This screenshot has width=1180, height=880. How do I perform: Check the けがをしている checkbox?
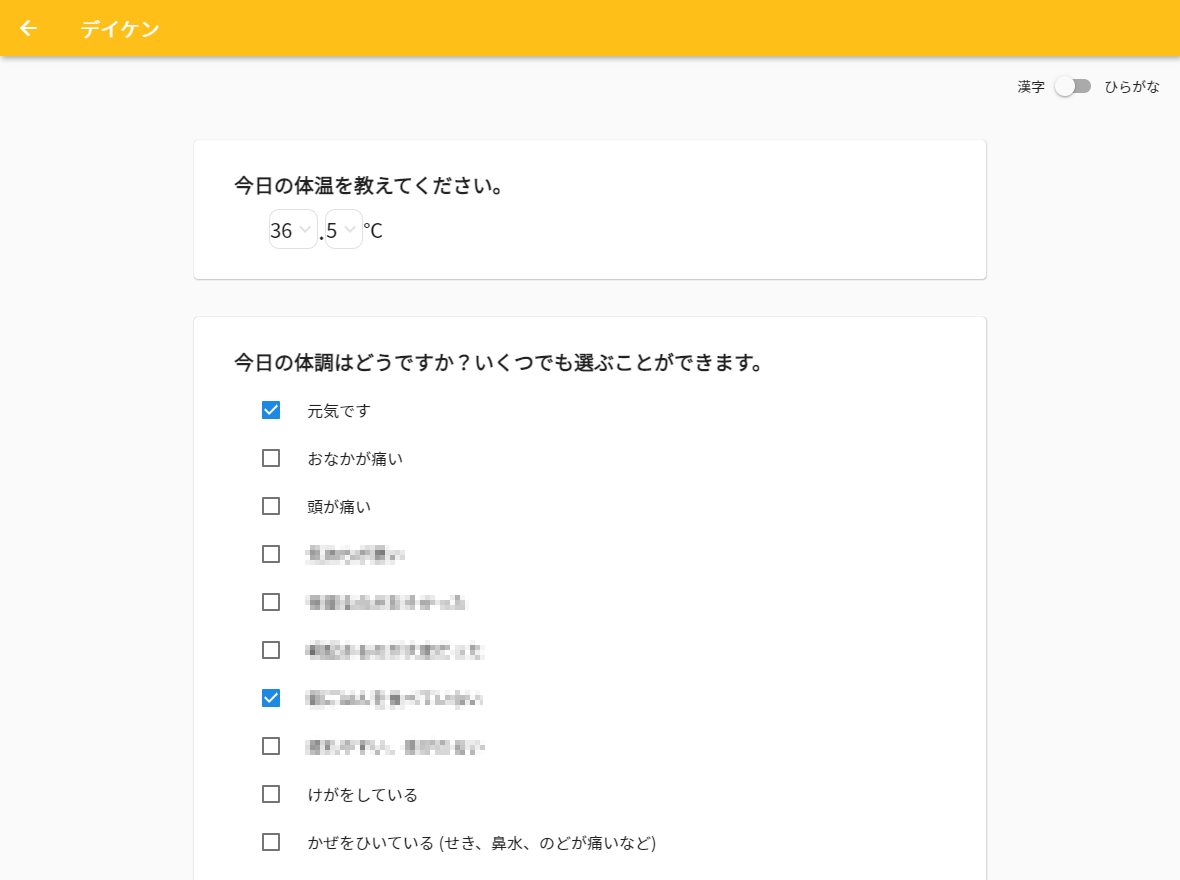click(270, 794)
